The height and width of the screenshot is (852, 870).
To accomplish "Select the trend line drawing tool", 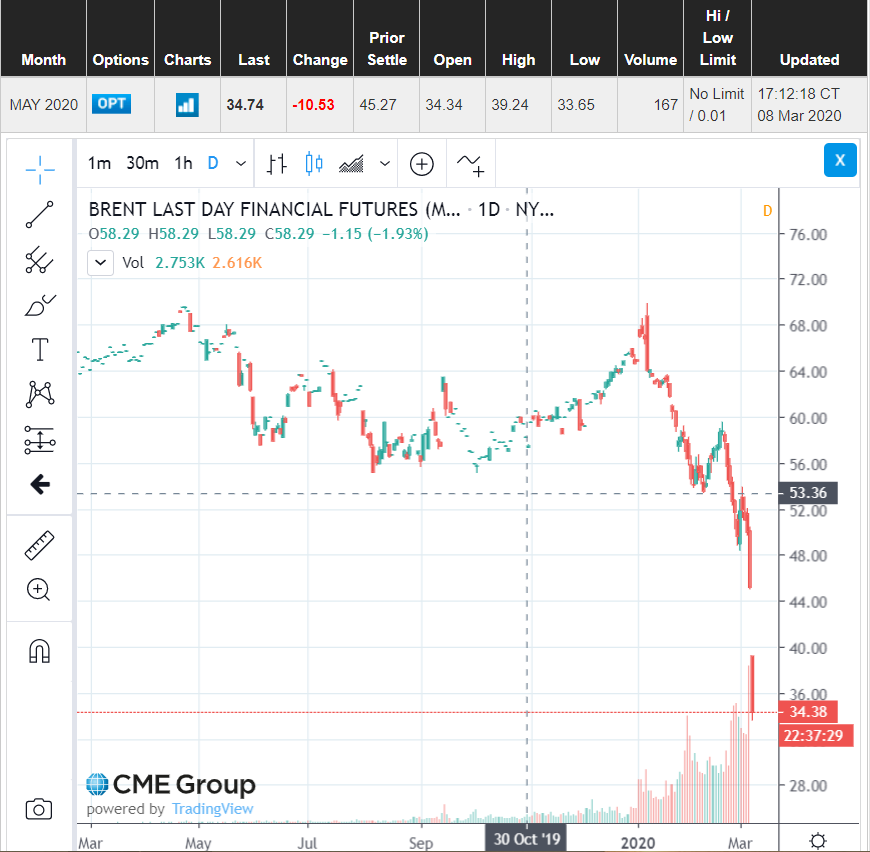I will tap(40, 214).
